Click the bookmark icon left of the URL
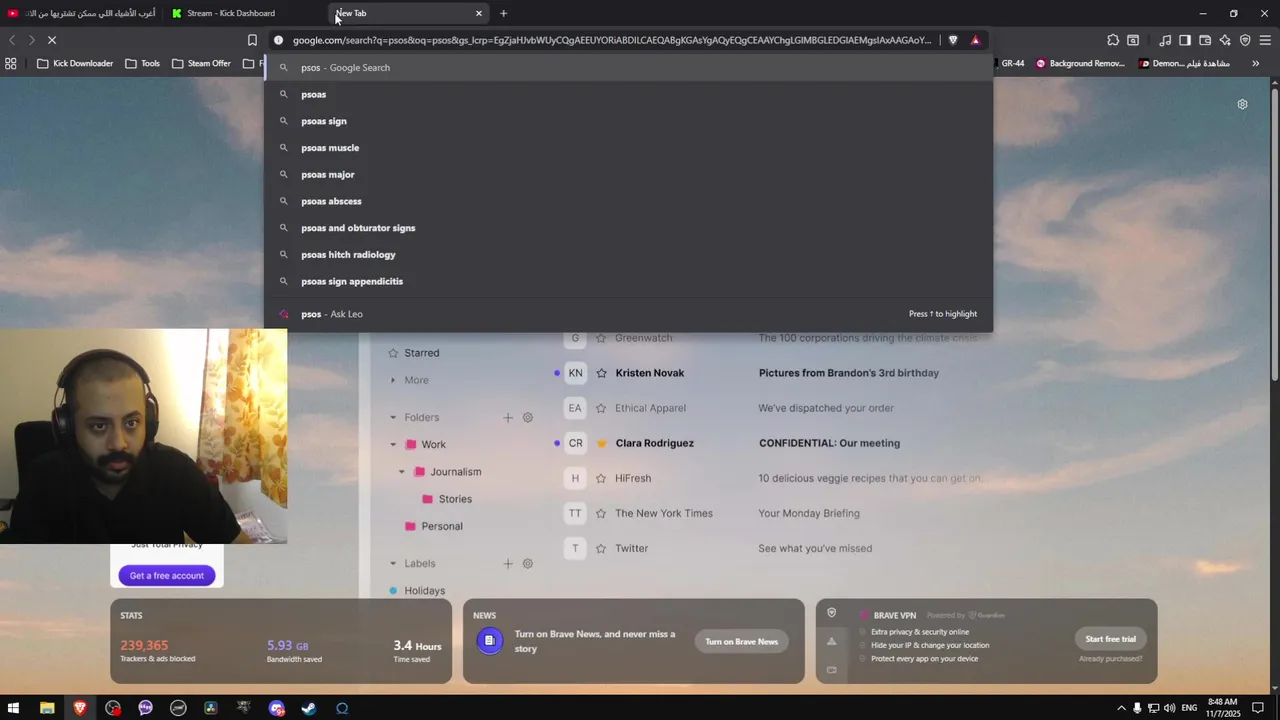The height and width of the screenshot is (720, 1280). click(252, 40)
